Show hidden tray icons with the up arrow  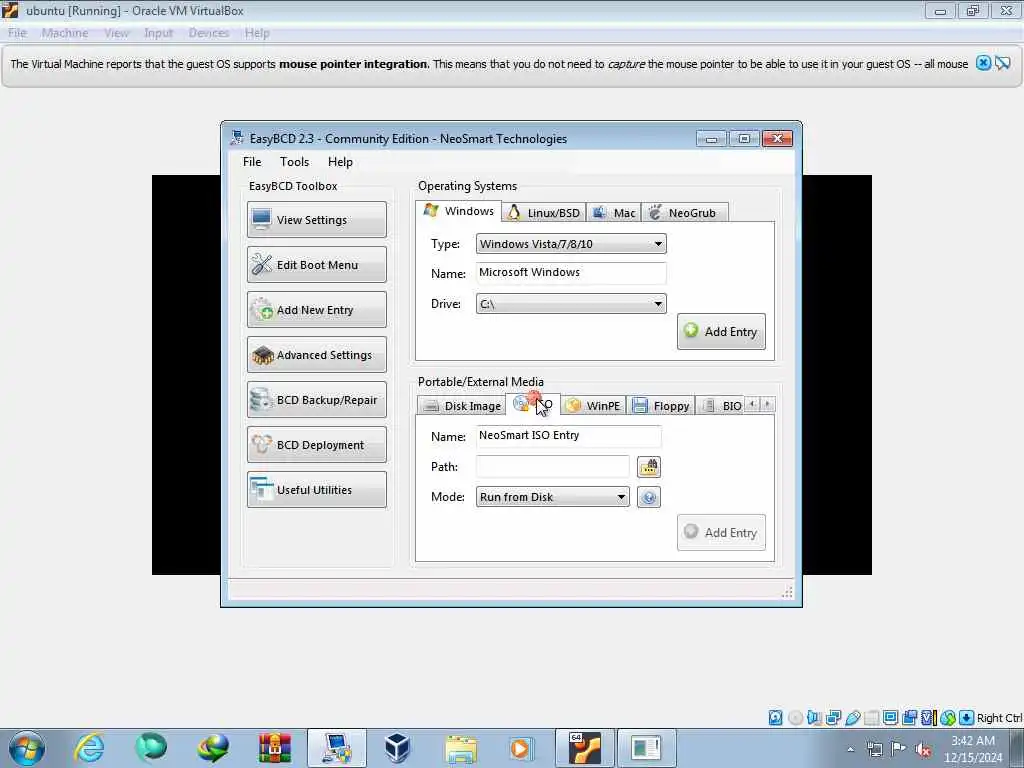[850, 749]
